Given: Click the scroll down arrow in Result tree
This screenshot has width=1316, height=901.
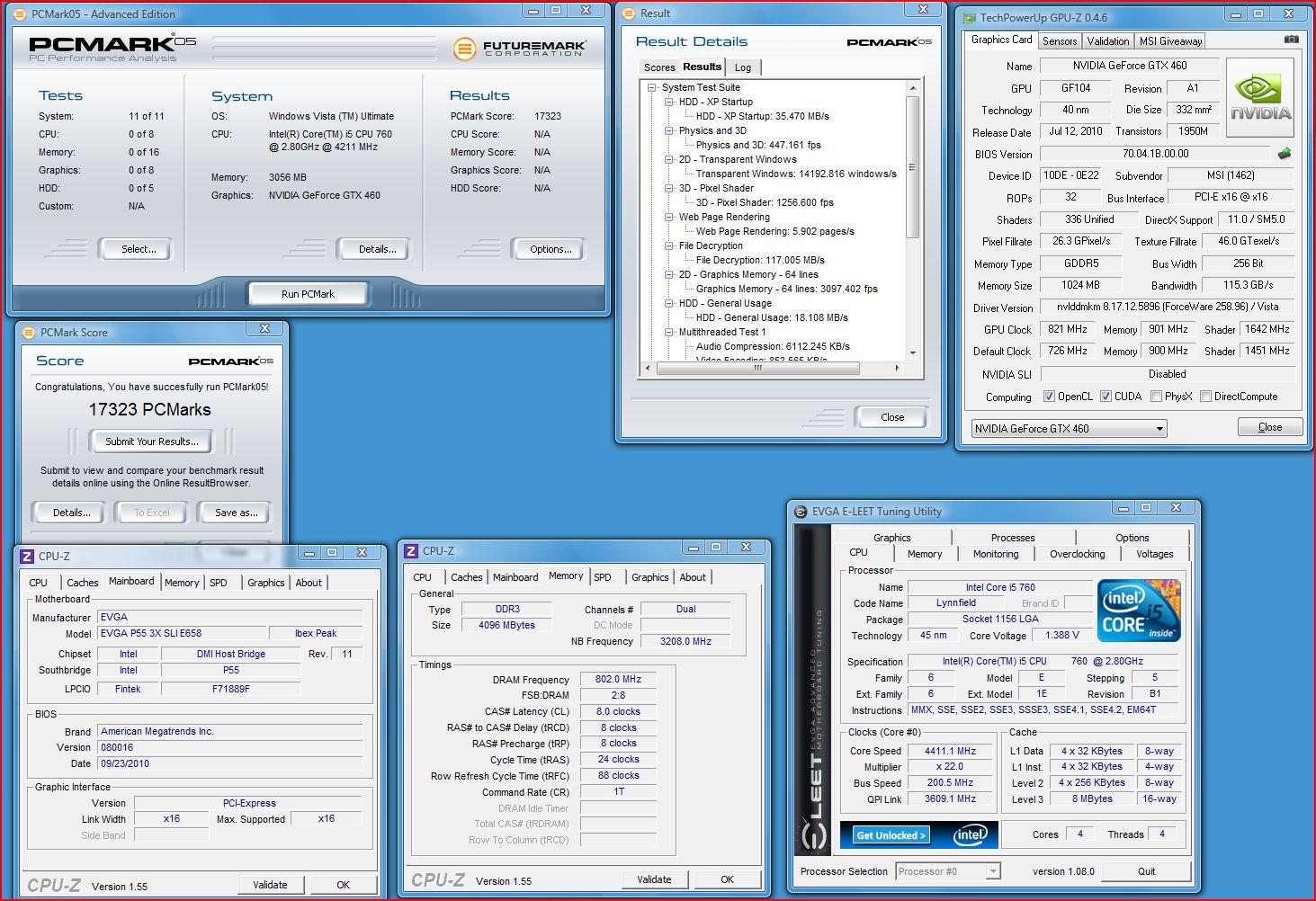Looking at the screenshot, I should click(x=912, y=353).
